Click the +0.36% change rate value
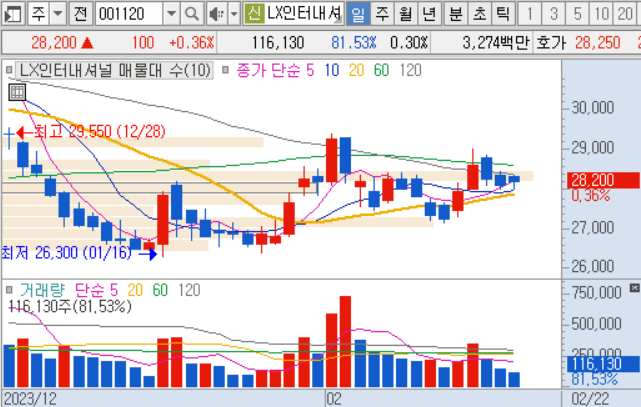The image size is (641, 407). [191, 42]
